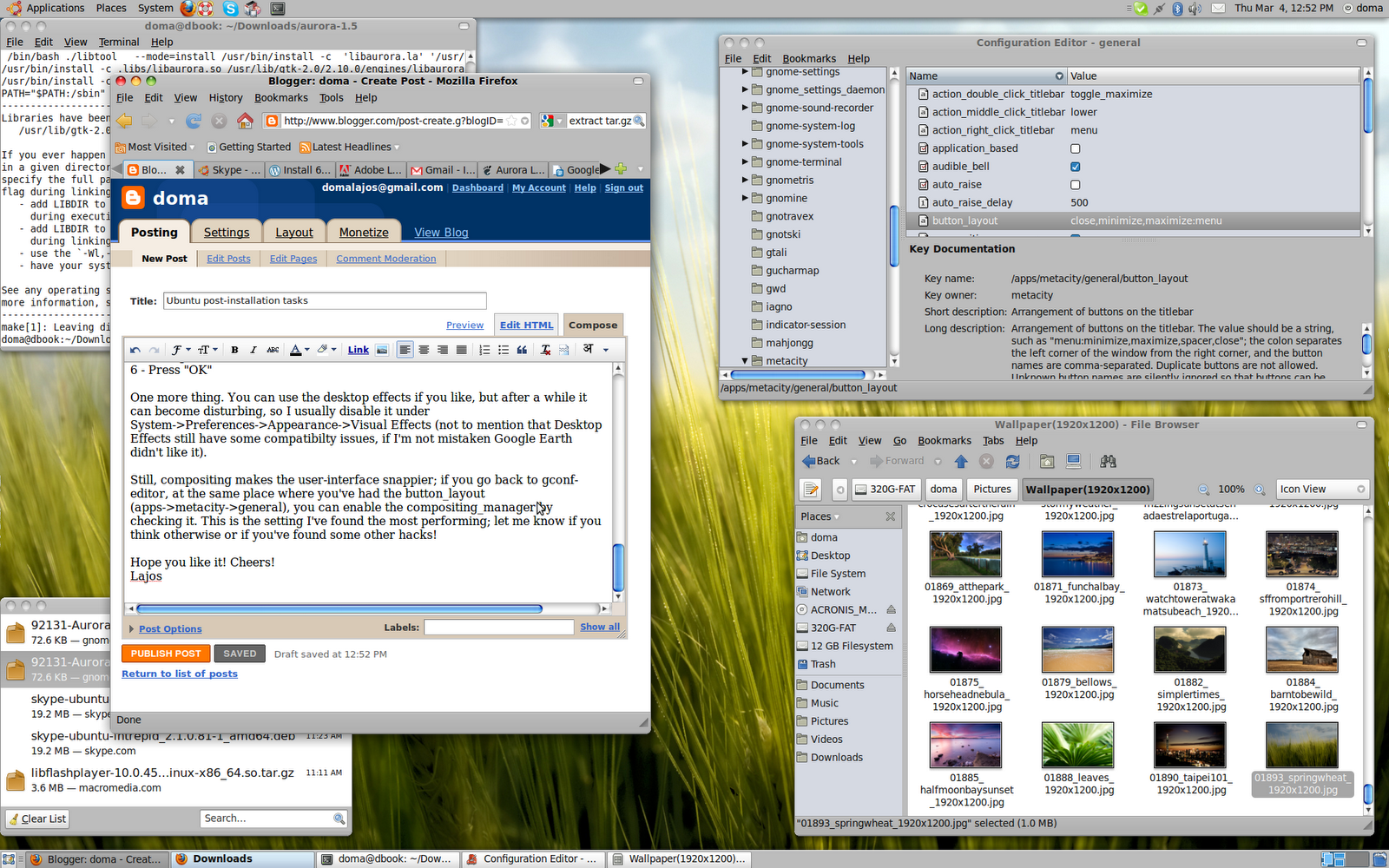Click Clear List in the Downloads window
This screenshot has width=1389, height=868.
[37, 819]
